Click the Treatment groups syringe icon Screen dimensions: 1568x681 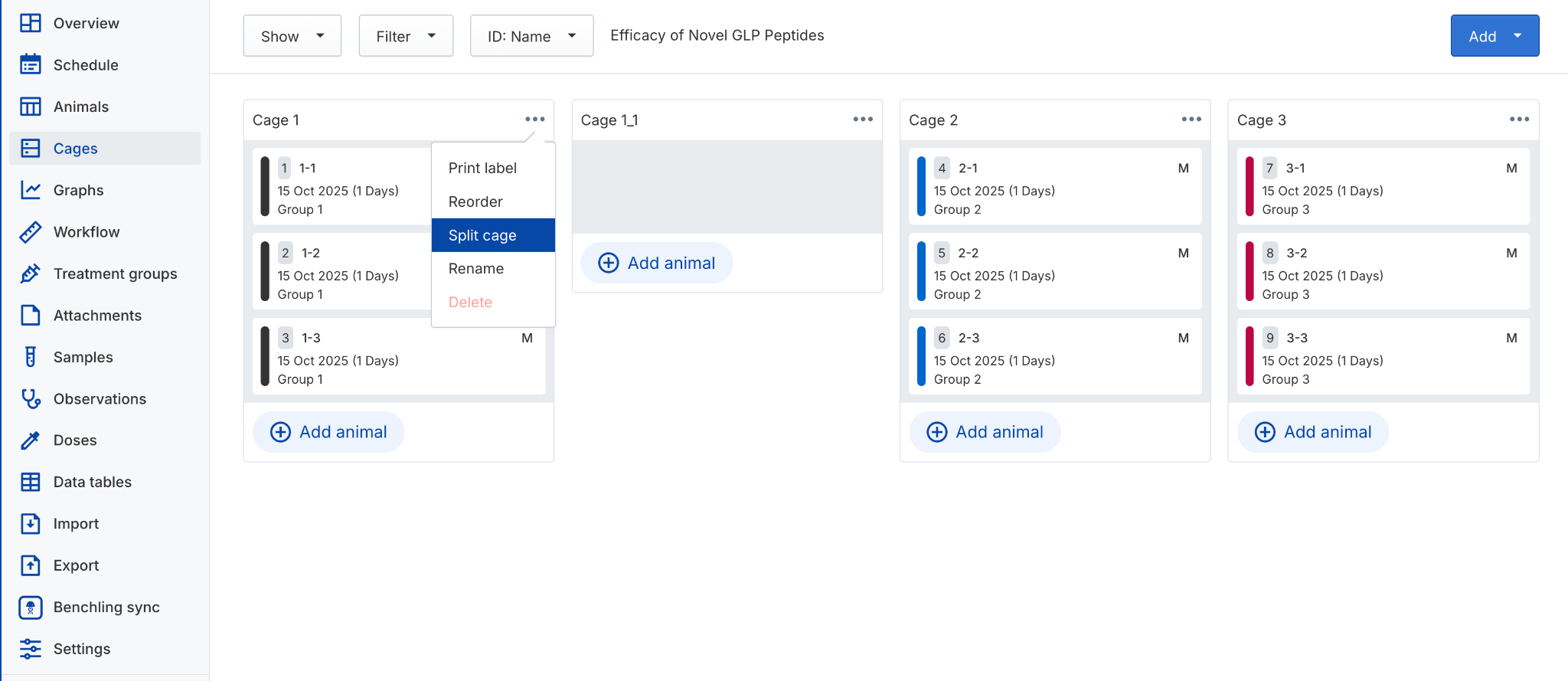pos(31,273)
